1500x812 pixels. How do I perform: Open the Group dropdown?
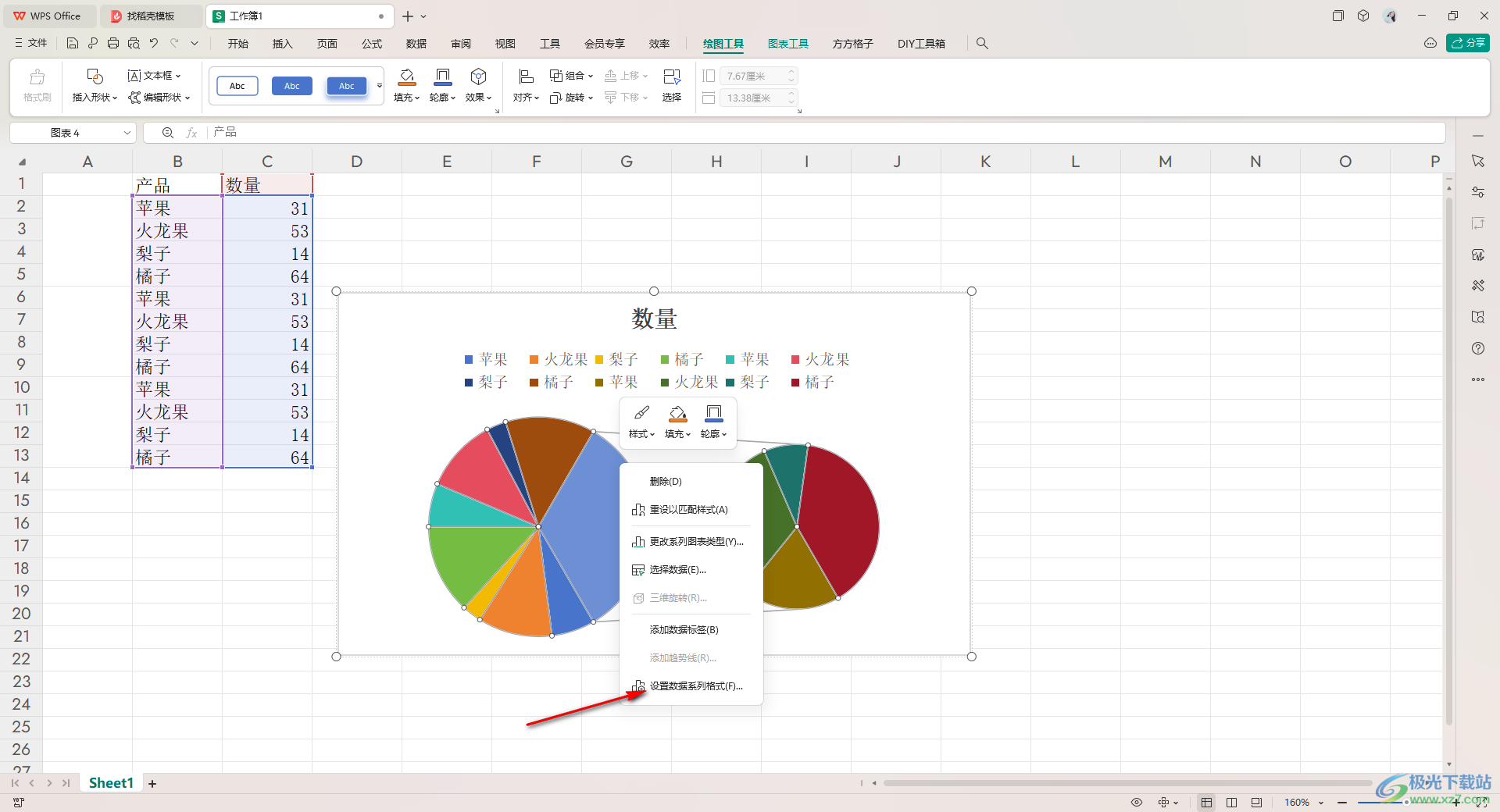coord(591,76)
